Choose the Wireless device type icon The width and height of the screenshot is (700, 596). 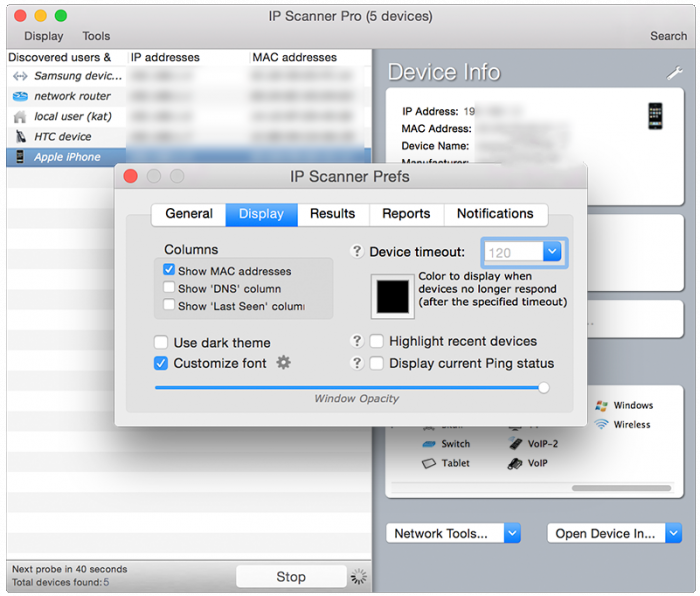tap(602, 425)
